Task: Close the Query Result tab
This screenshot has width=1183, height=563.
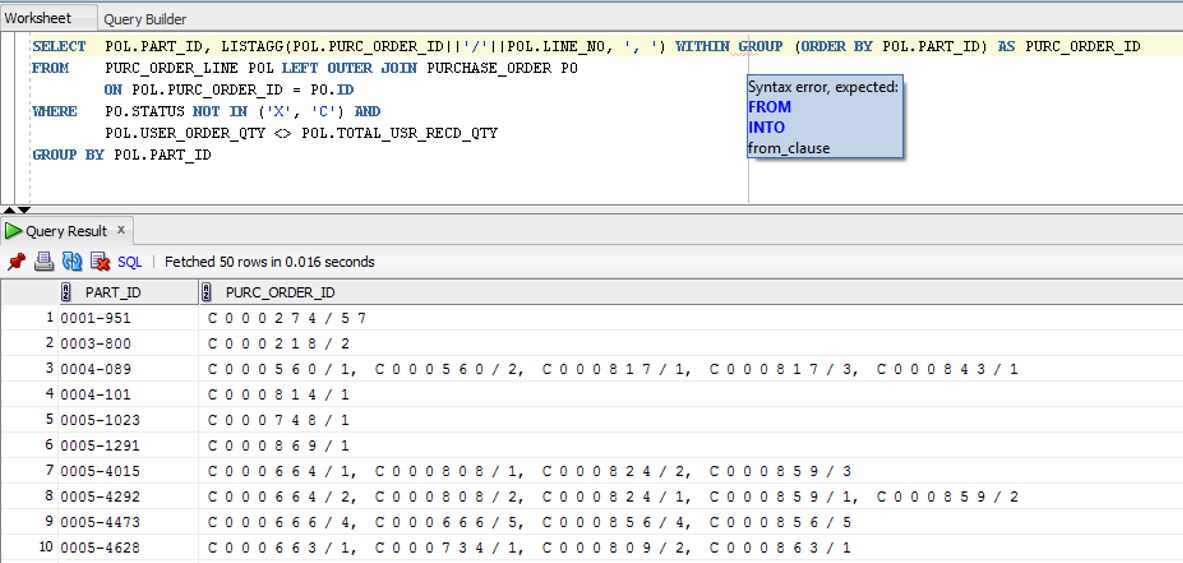Action: pyautogui.click(x=121, y=229)
